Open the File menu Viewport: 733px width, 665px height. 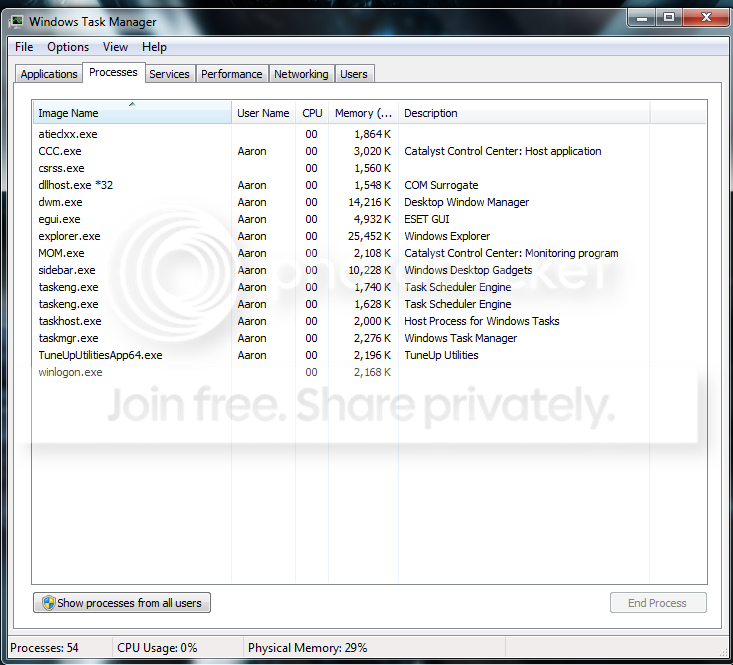pyautogui.click(x=24, y=47)
